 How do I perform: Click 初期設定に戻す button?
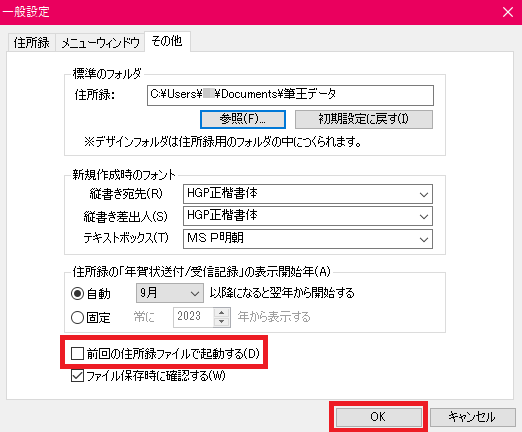click(364, 119)
